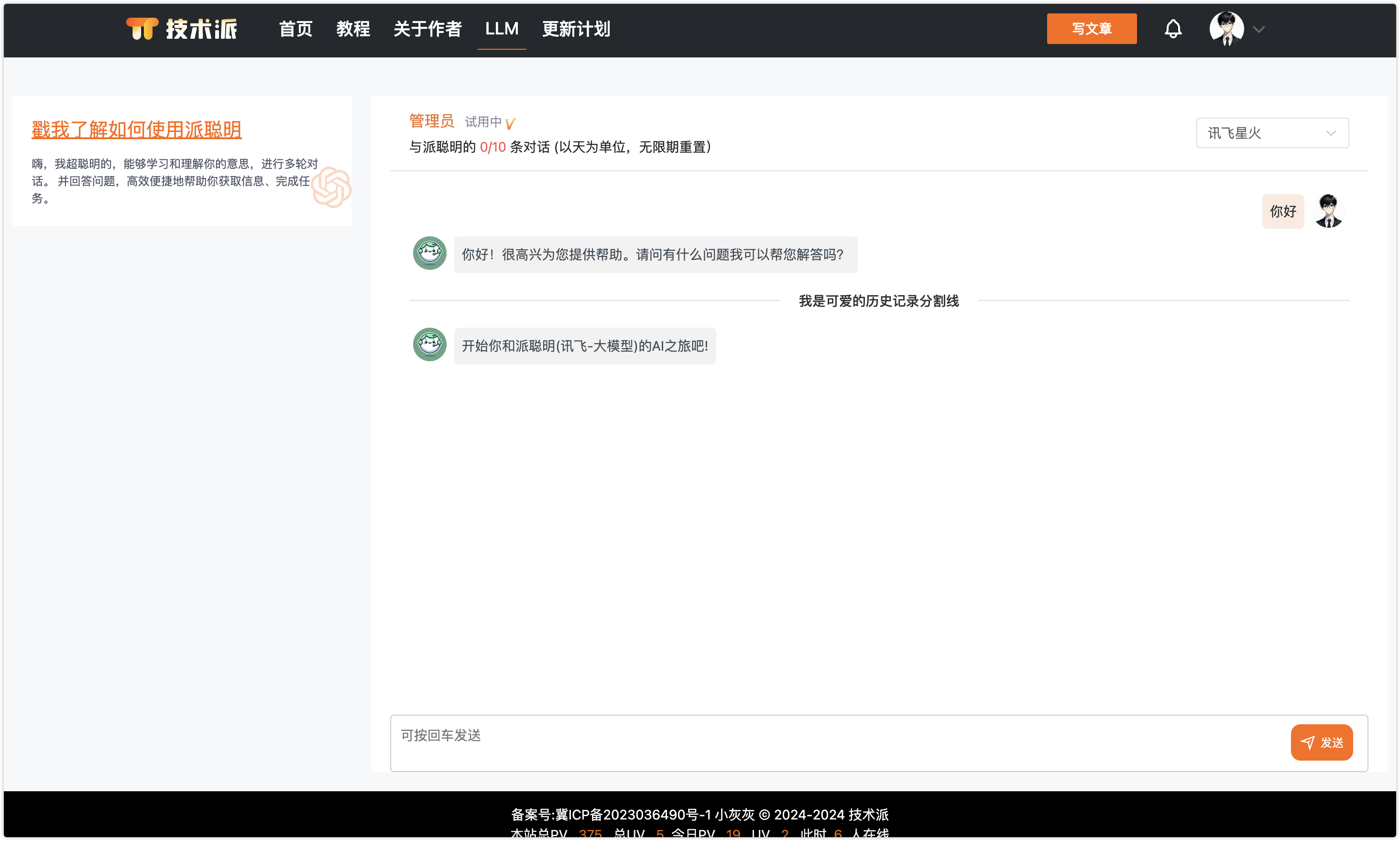1400x841 pixels.
Task: Open the 教程 nav item
Action: (353, 29)
